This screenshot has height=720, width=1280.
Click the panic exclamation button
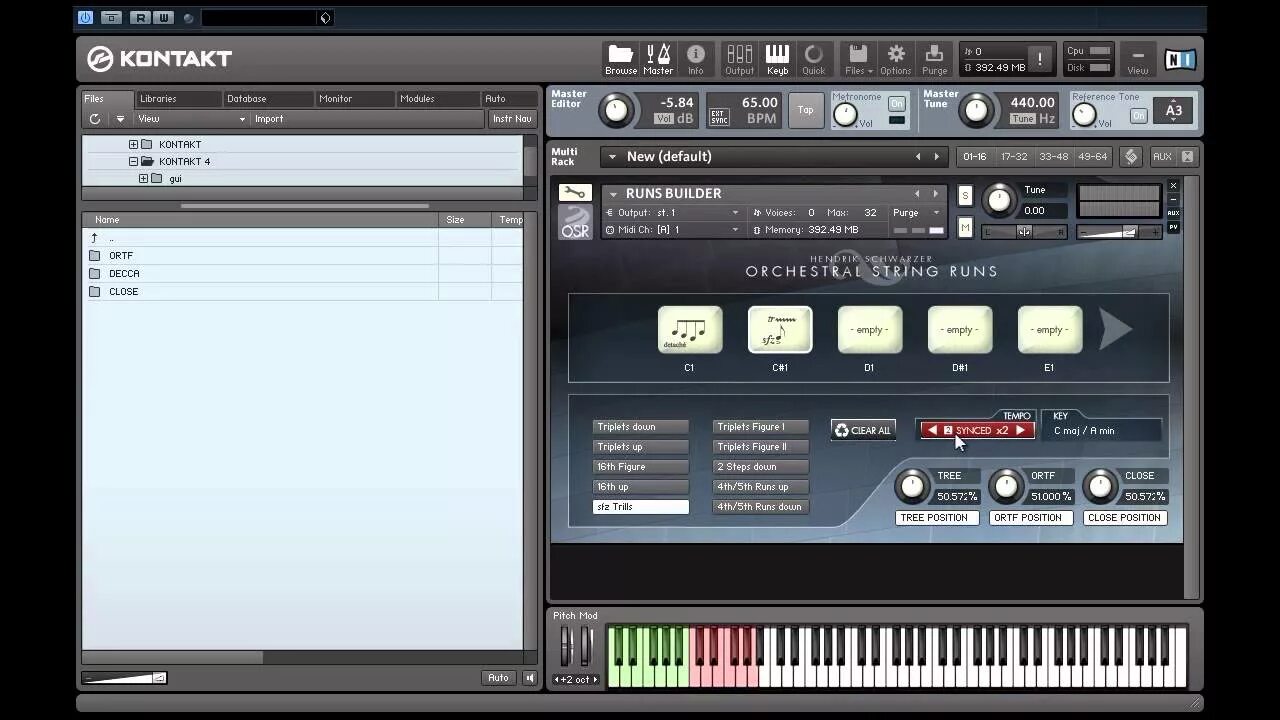1039,59
